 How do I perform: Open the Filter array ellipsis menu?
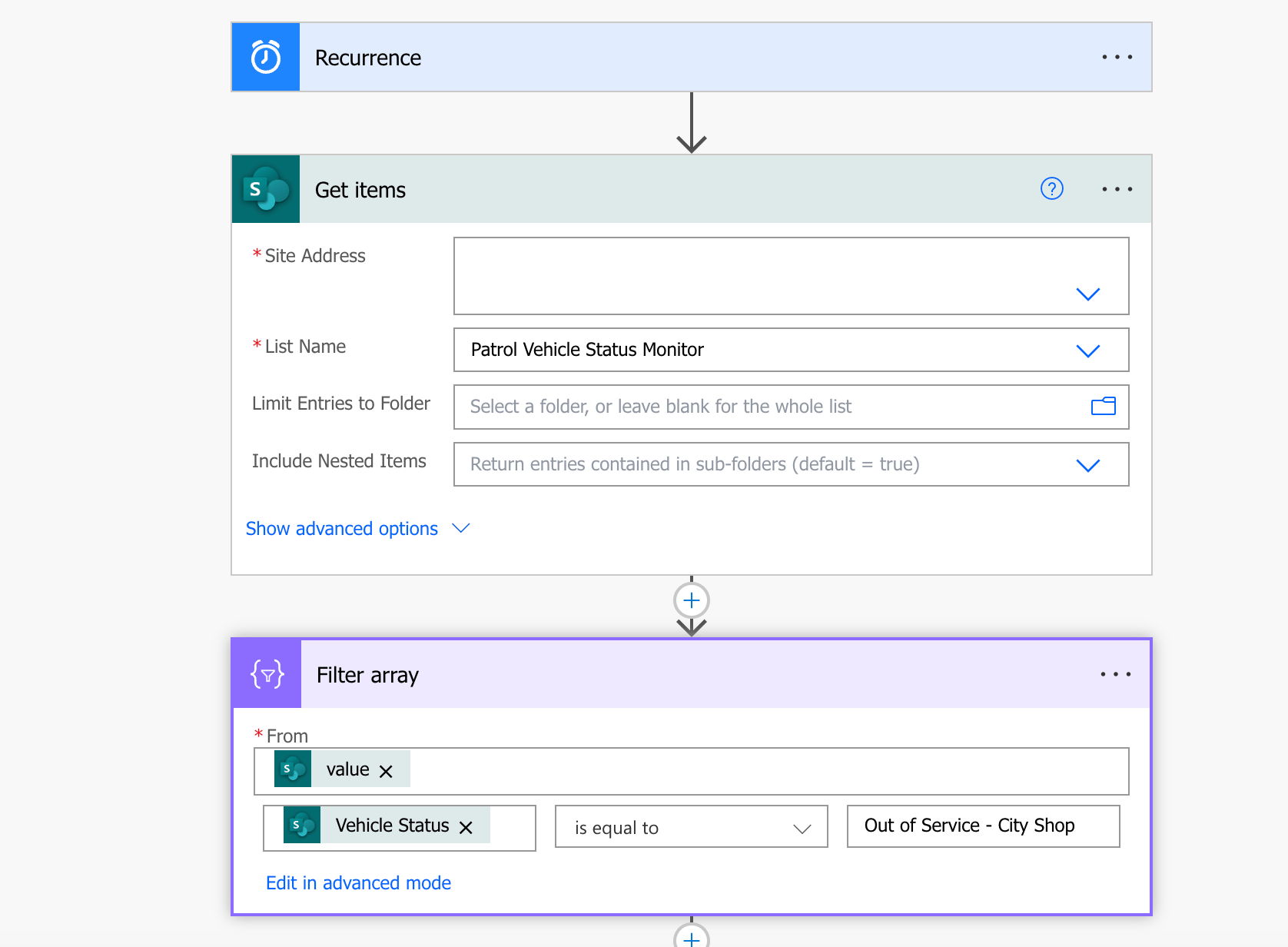[1115, 674]
